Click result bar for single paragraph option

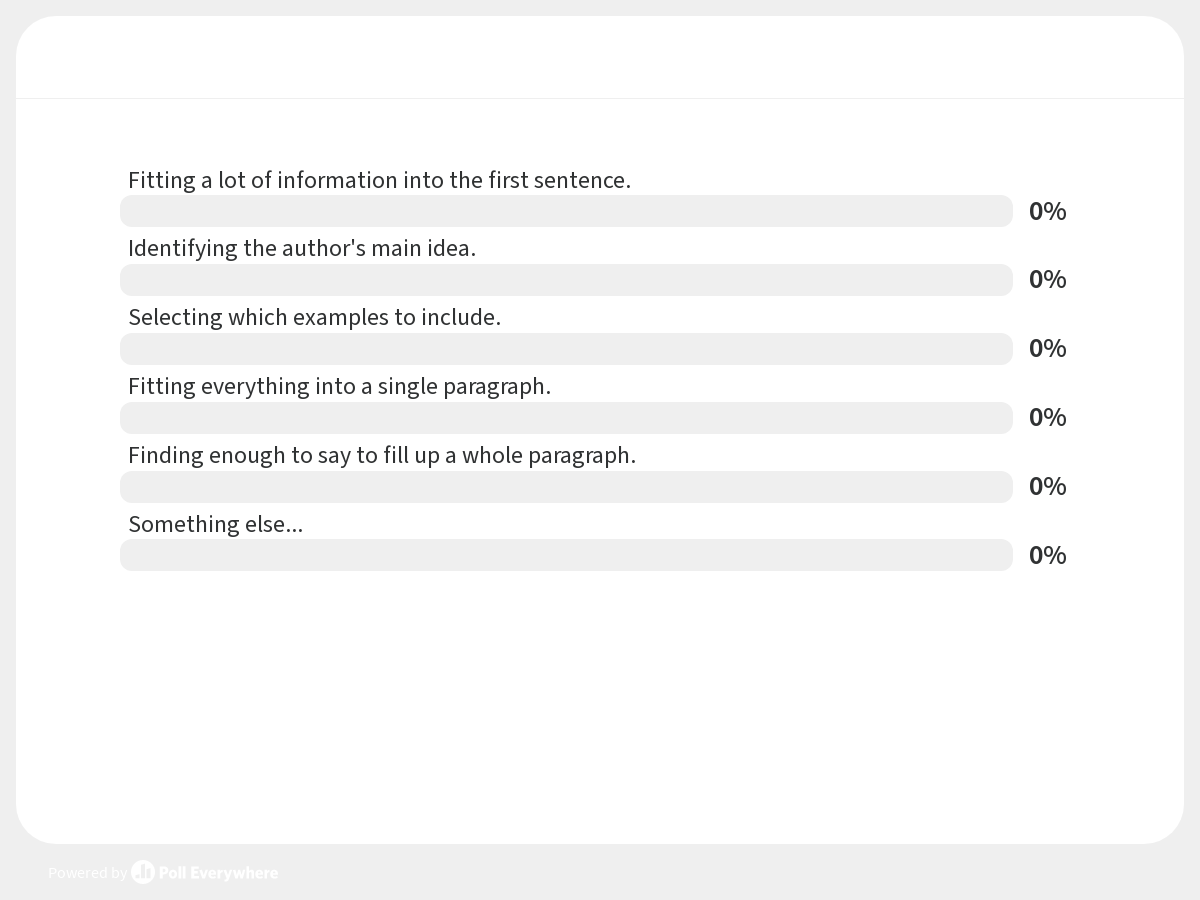tap(566, 418)
